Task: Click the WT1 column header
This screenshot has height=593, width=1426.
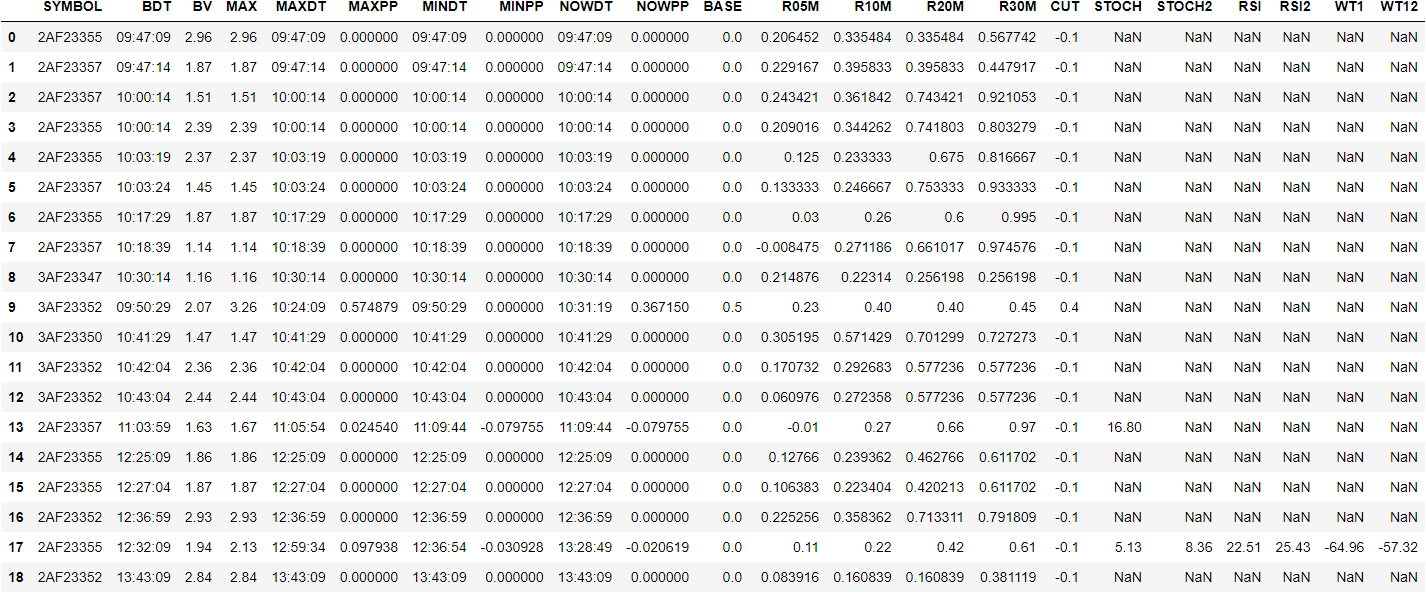Action: pyautogui.click(x=1349, y=7)
